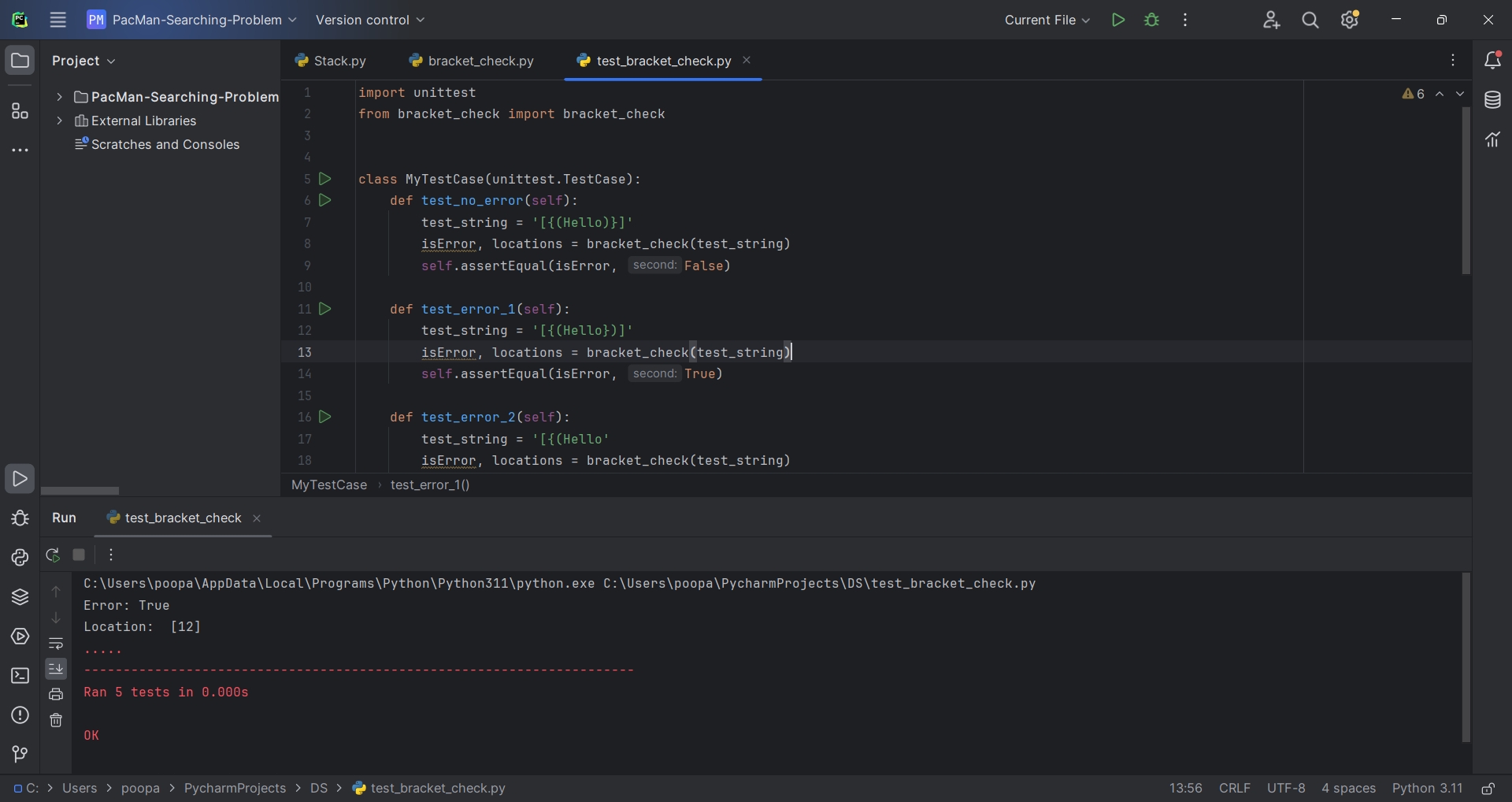
Task: Switch to the Stack.py editor tab
Action: [x=339, y=61]
